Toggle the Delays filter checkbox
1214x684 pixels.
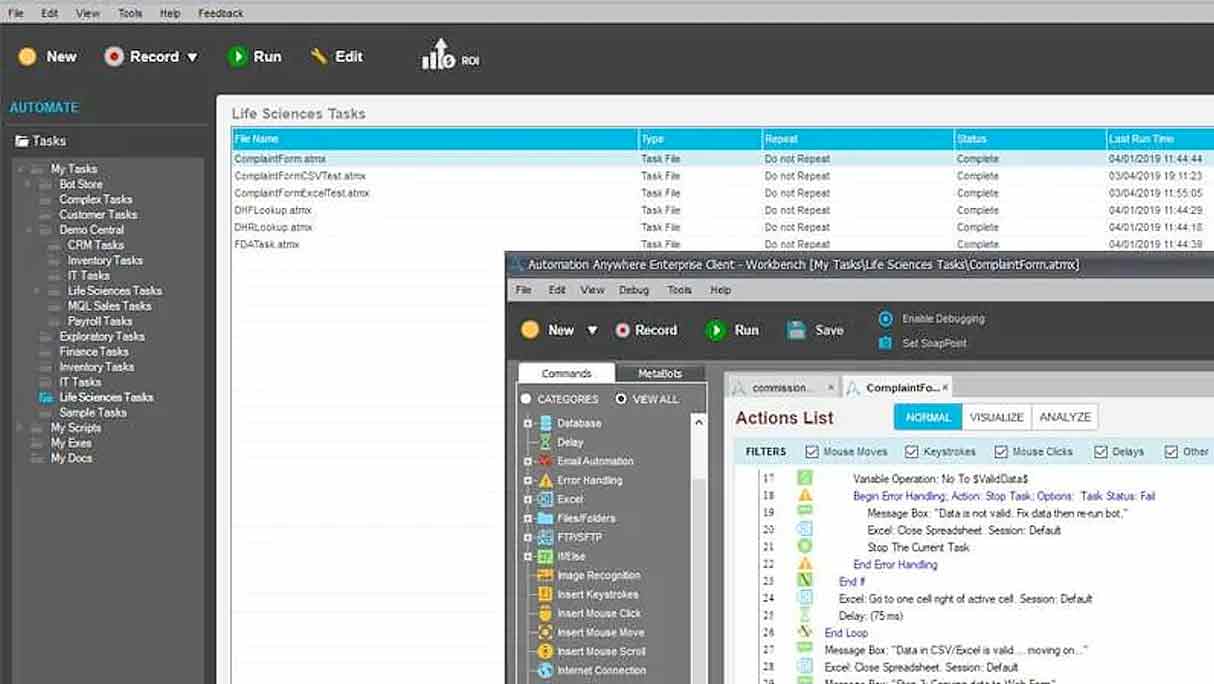point(1100,452)
